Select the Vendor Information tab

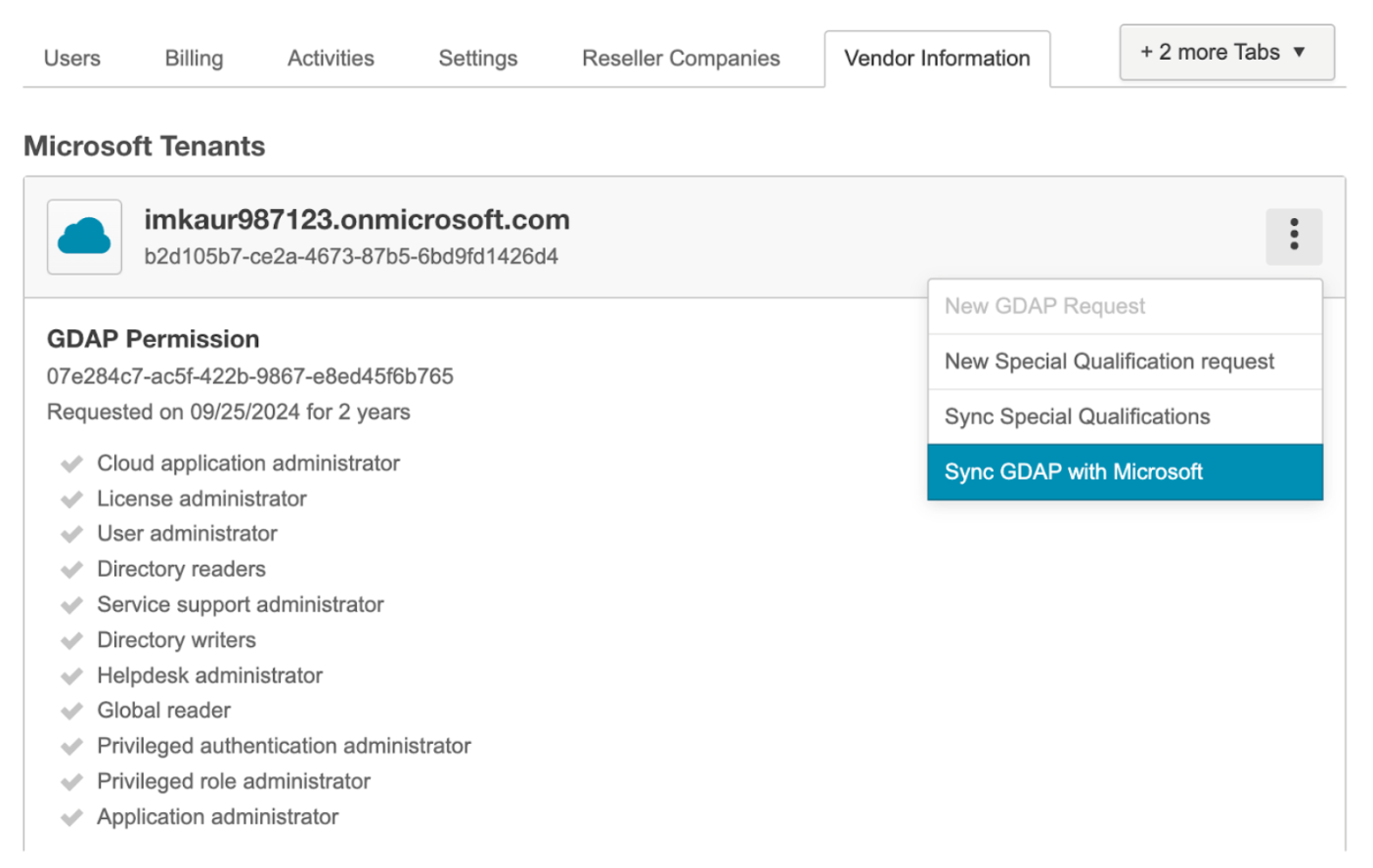[x=936, y=59]
